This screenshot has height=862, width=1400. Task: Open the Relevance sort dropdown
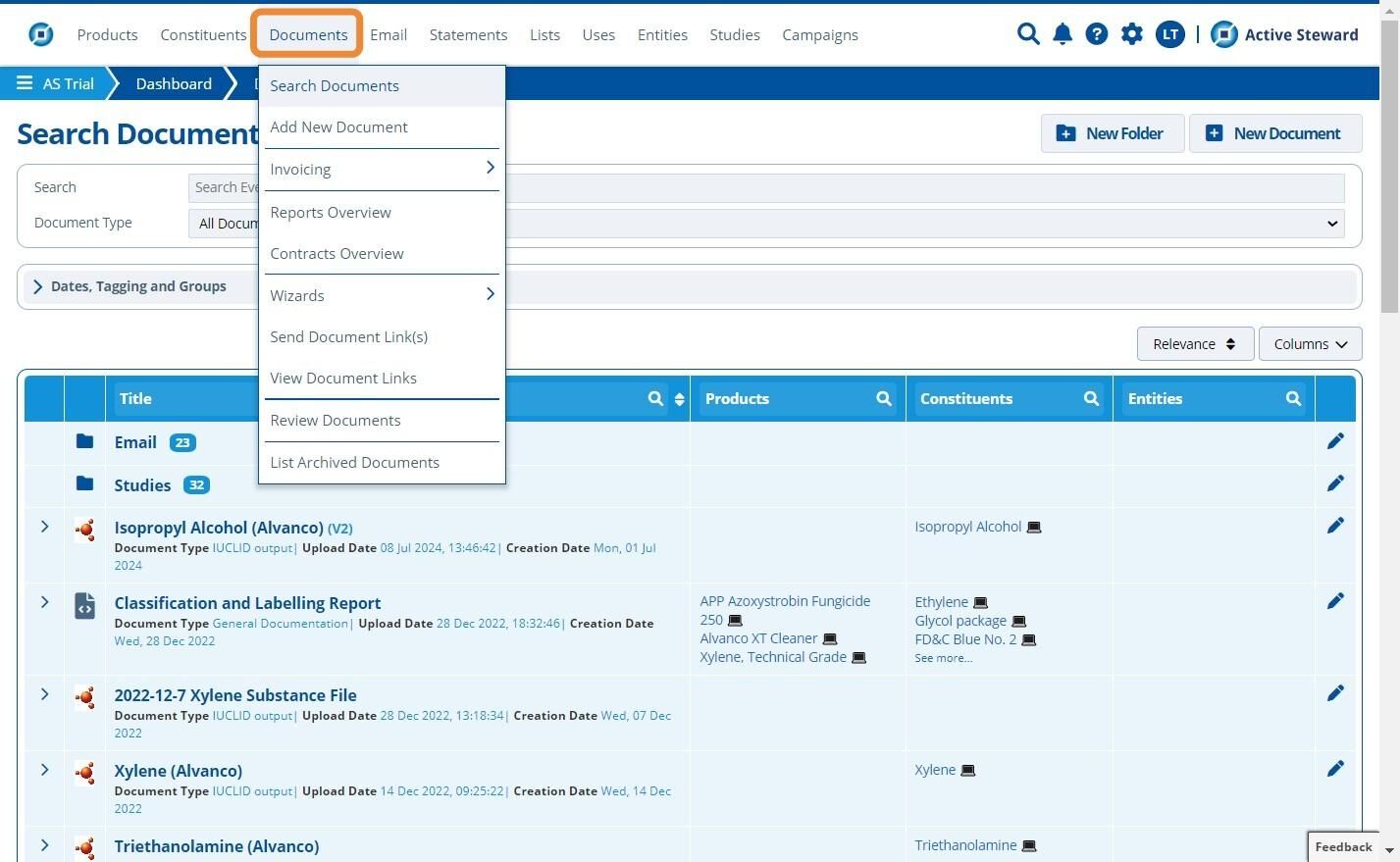(x=1195, y=344)
